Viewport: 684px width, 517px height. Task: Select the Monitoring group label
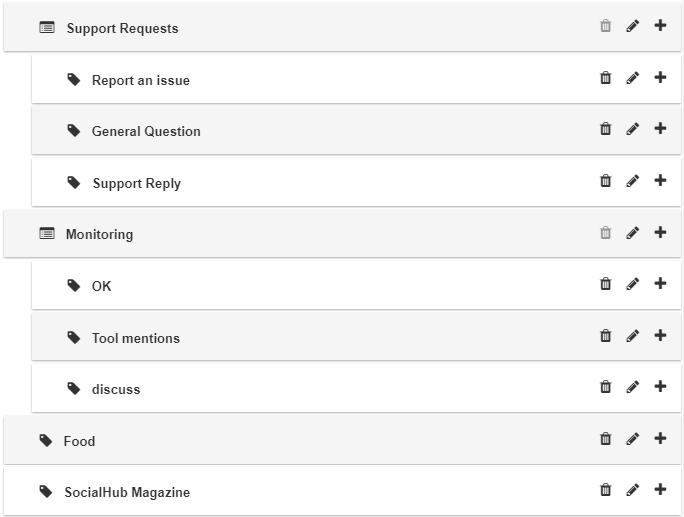coord(99,235)
